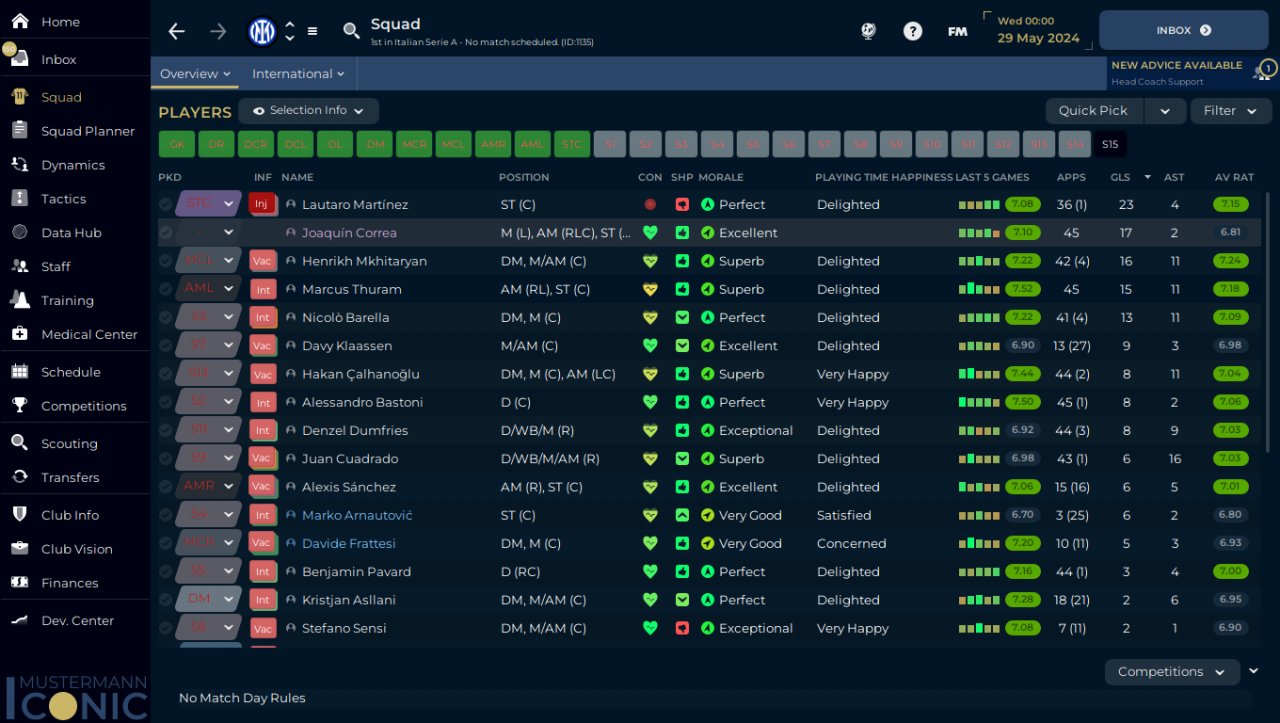This screenshot has height=723, width=1280.
Task: Open the International tab menu
Action: [298, 74]
